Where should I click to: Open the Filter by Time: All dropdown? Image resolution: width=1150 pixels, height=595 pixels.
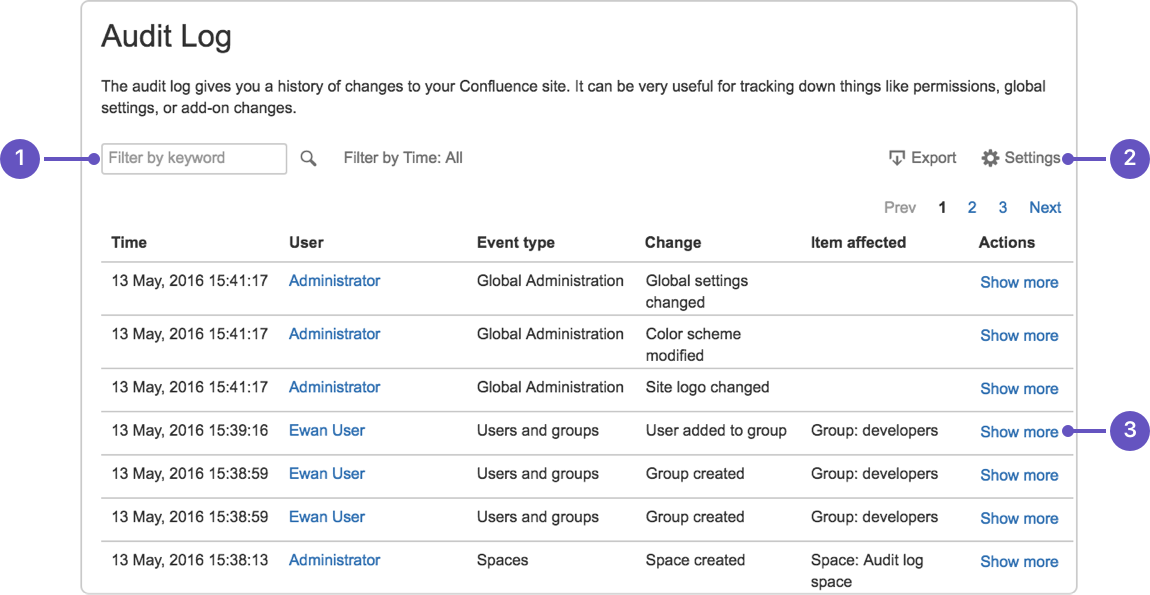tap(403, 158)
